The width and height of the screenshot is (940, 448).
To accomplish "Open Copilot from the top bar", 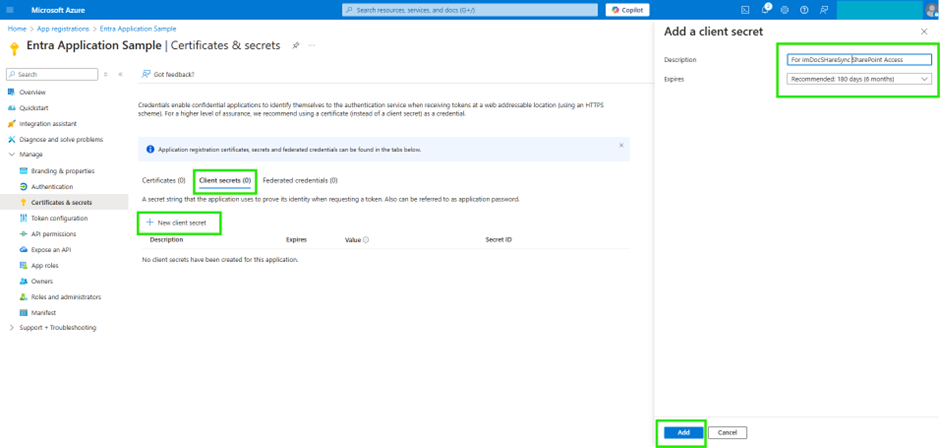I will click(627, 10).
